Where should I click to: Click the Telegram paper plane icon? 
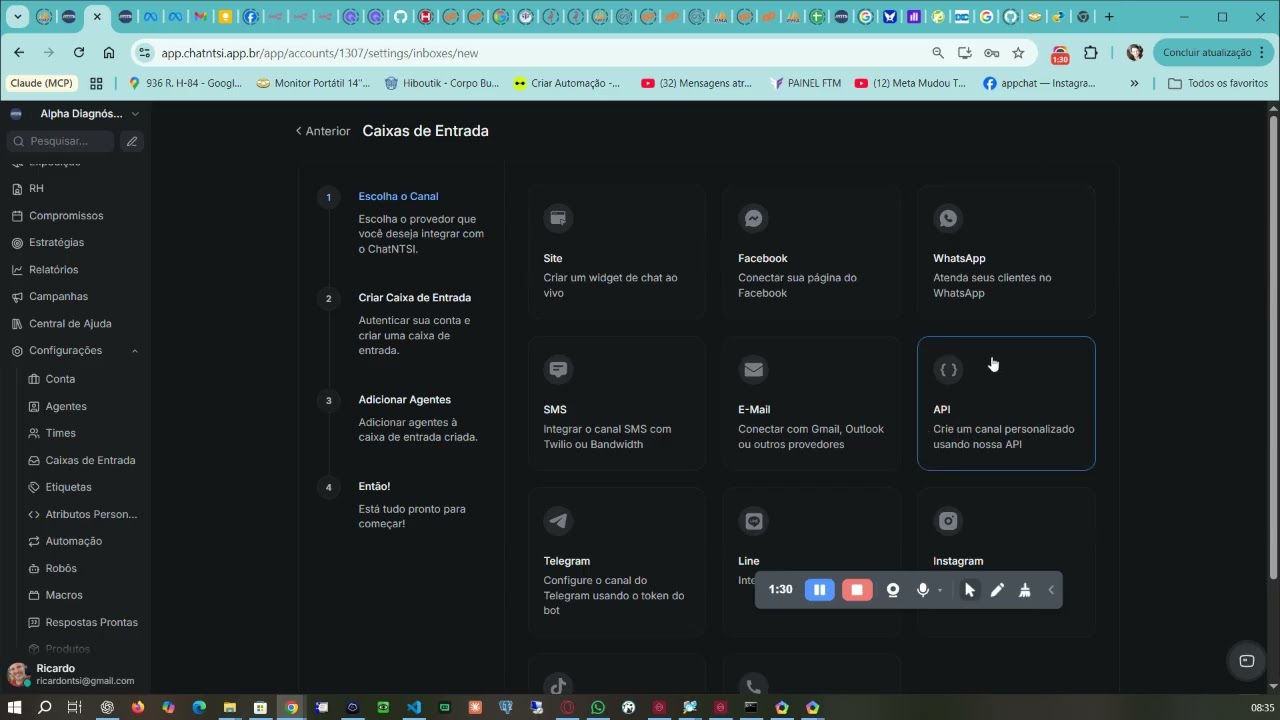pos(558,521)
